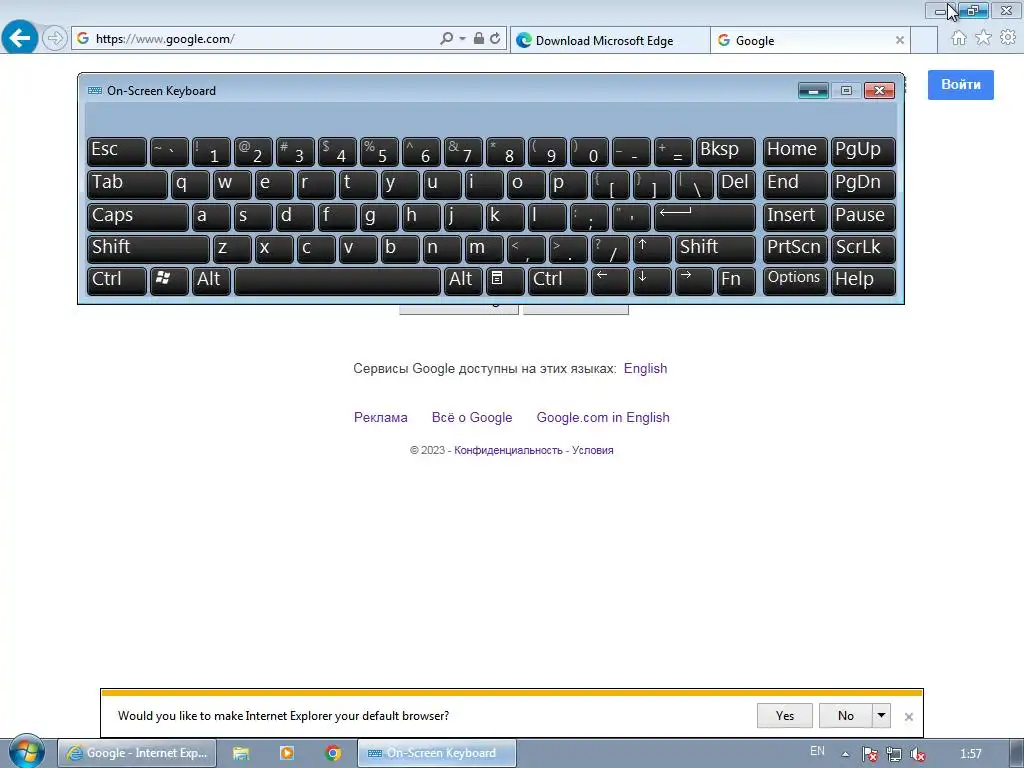Tap the left arrow key on the keyboard
1024x768 pixels.
pyautogui.click(x=610, y=281)
